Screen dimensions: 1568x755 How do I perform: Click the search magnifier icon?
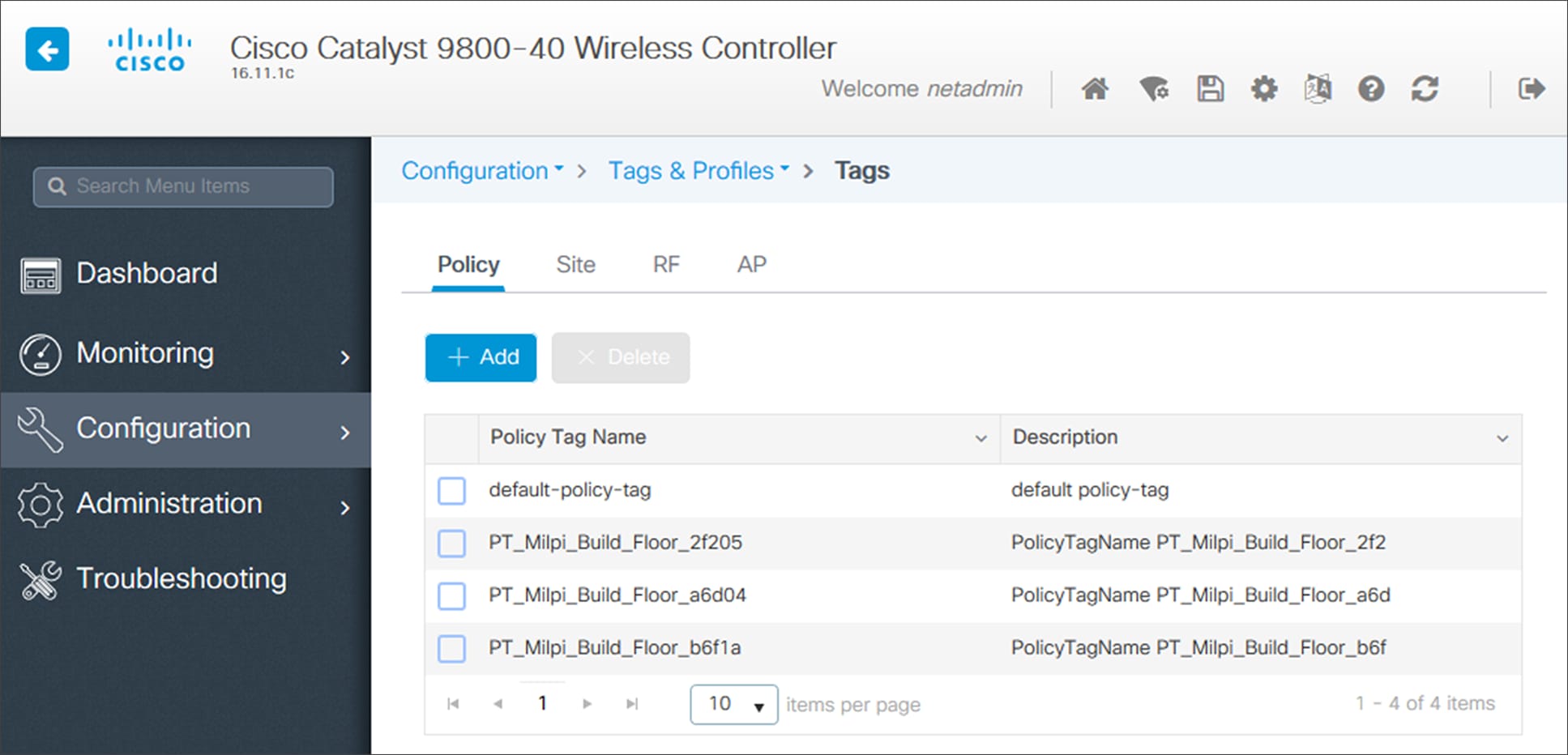[x=57, y=186]
